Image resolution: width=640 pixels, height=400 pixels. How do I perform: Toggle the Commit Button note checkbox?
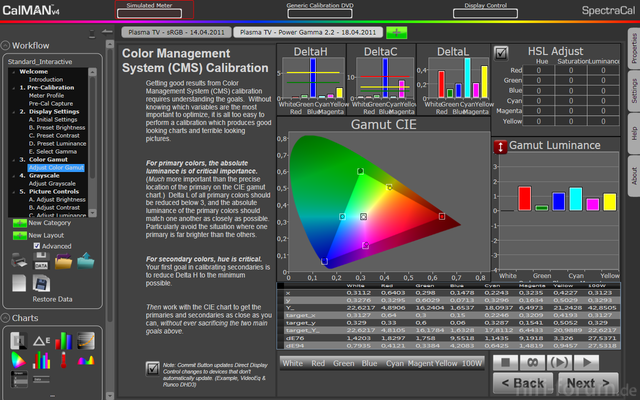pos(153,369)
